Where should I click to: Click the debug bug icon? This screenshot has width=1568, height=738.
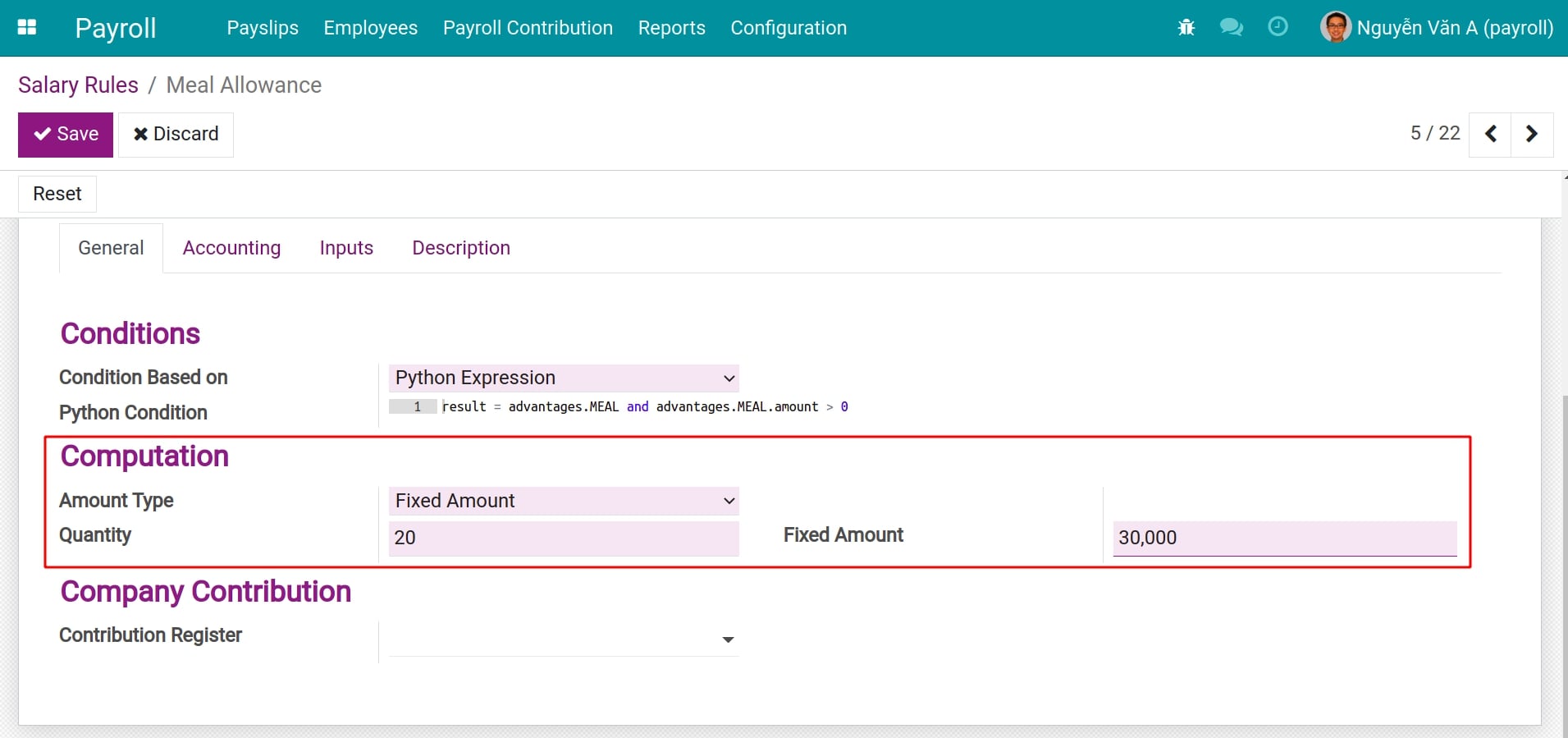(x=1186, y=28)
